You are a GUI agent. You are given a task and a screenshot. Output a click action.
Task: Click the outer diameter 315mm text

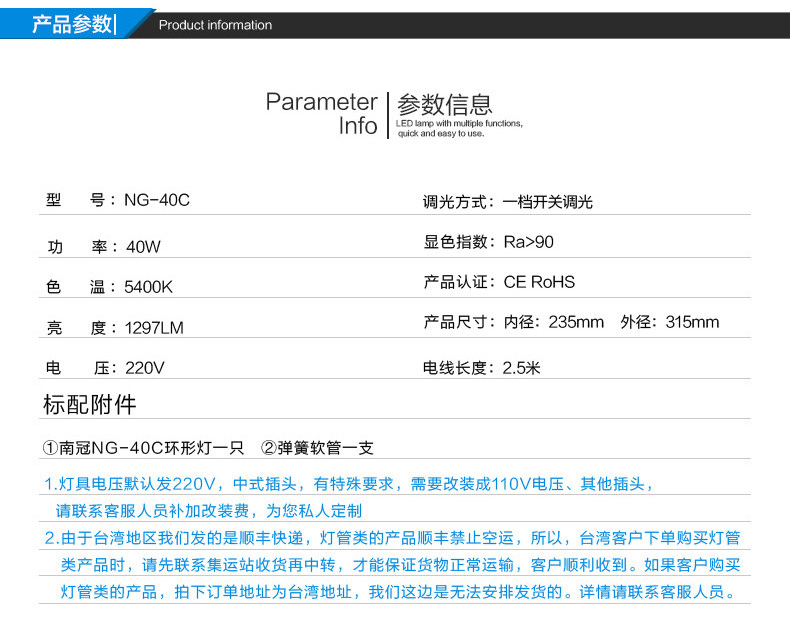pos(670,322)
